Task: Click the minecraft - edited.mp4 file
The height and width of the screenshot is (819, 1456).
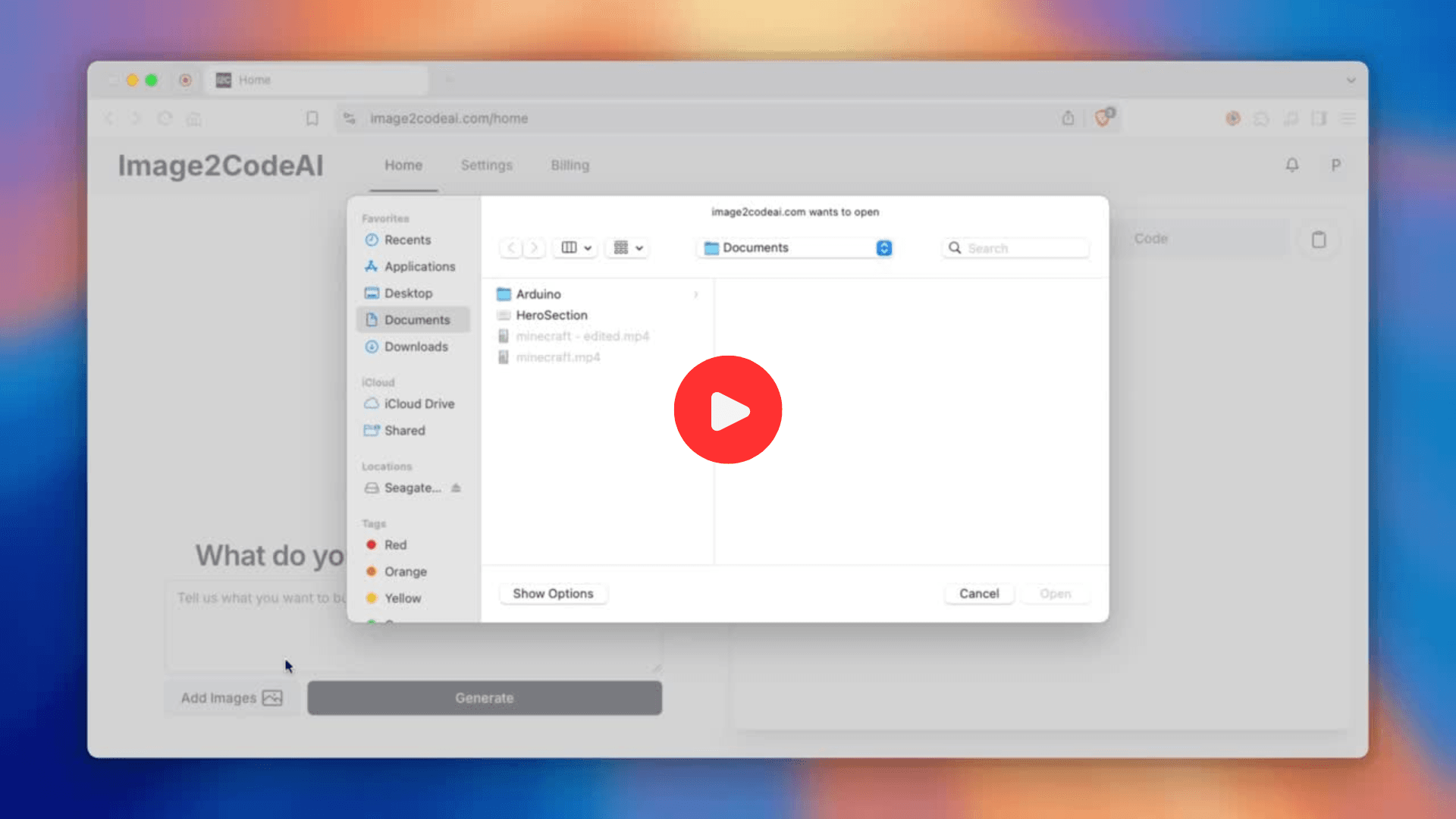Action: tap(583, 335)
